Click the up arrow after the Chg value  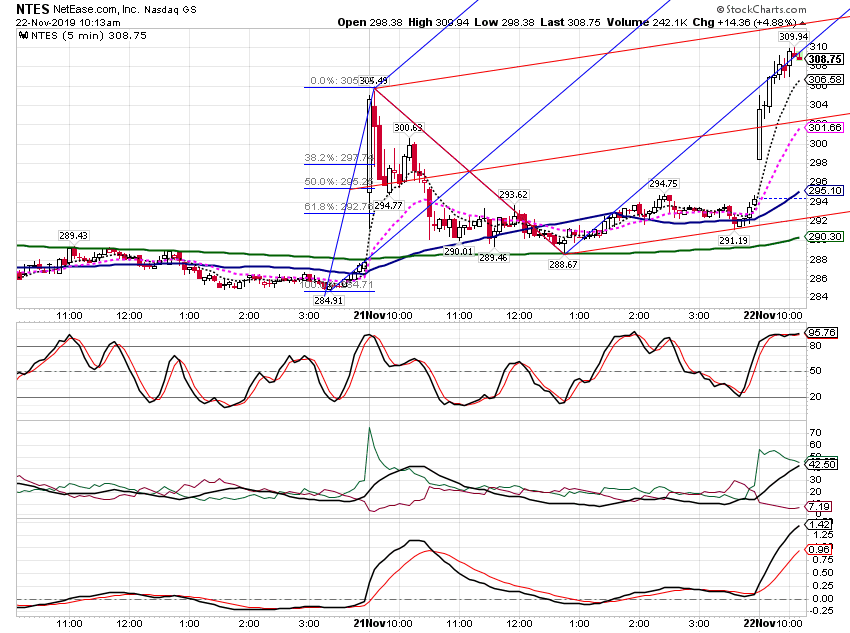pyautogui.click(x=802, y=23)
